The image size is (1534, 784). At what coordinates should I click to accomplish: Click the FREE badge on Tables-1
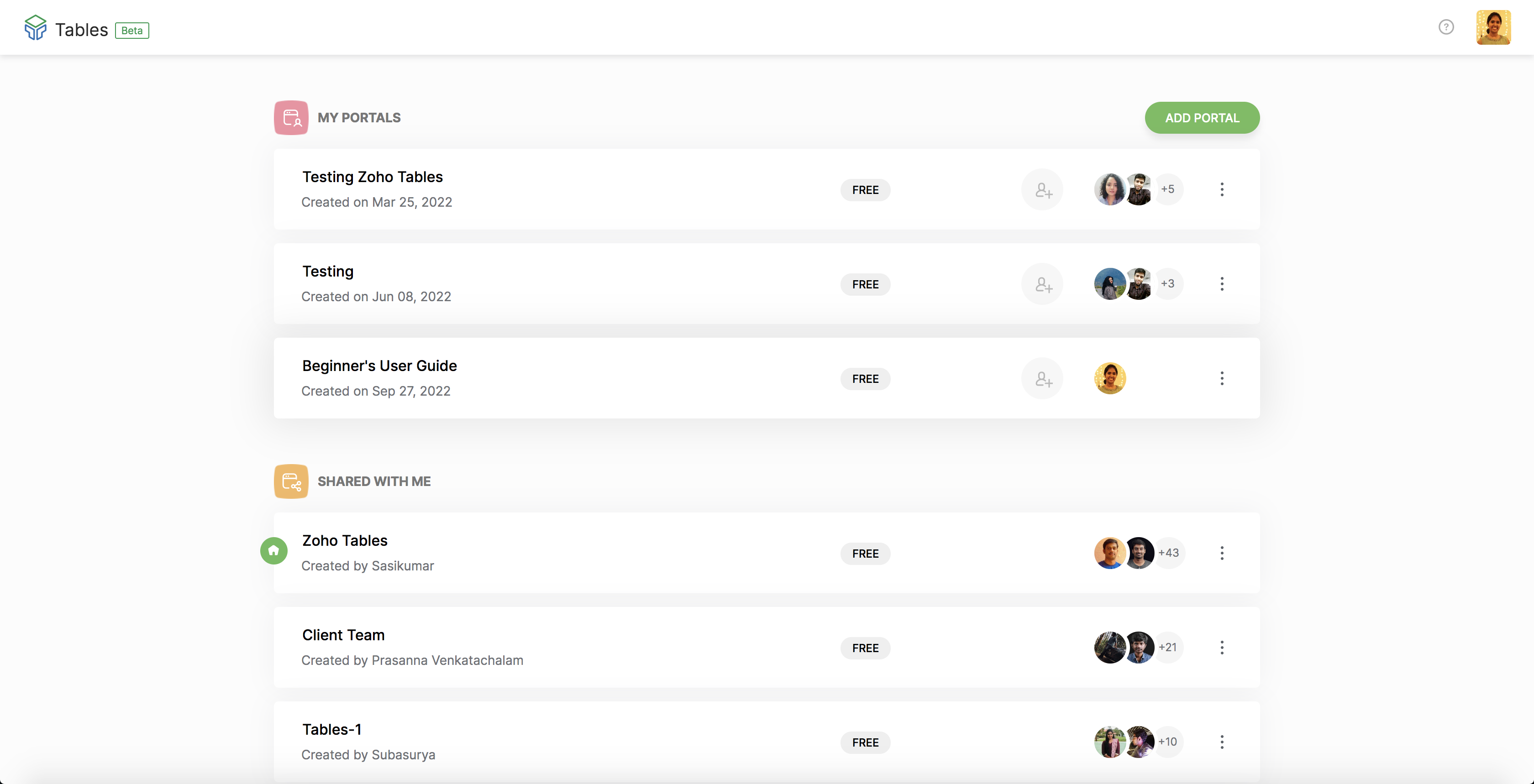click(865, 742)
